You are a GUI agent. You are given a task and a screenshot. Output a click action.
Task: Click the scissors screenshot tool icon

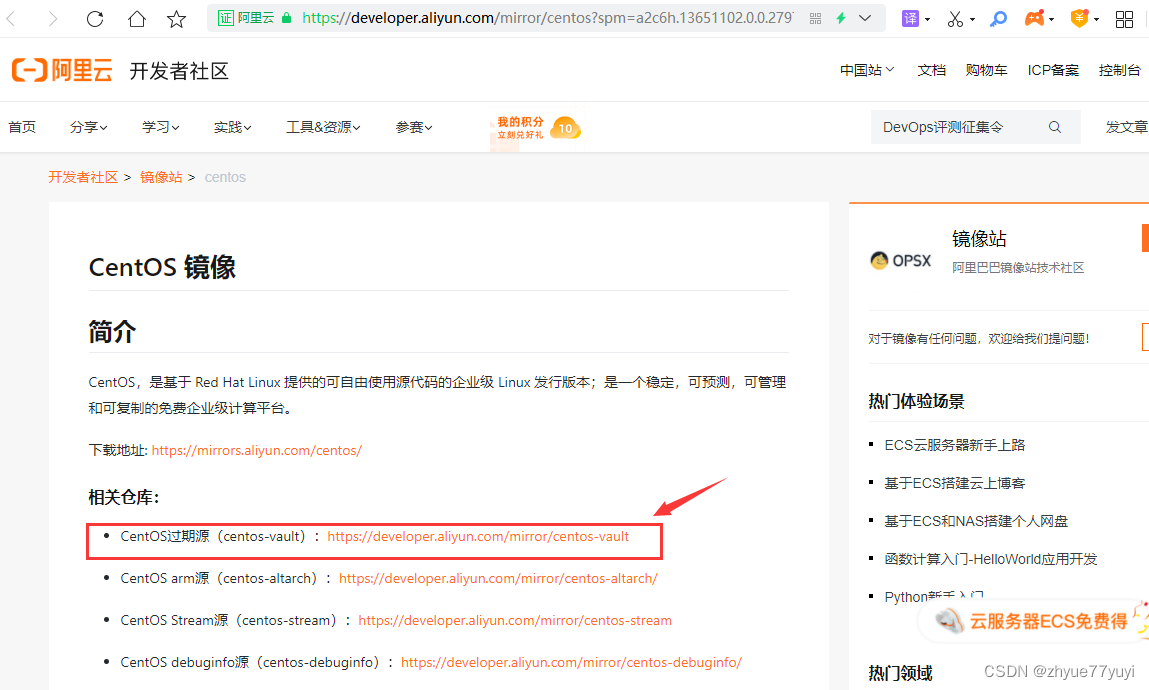(955, 19)
